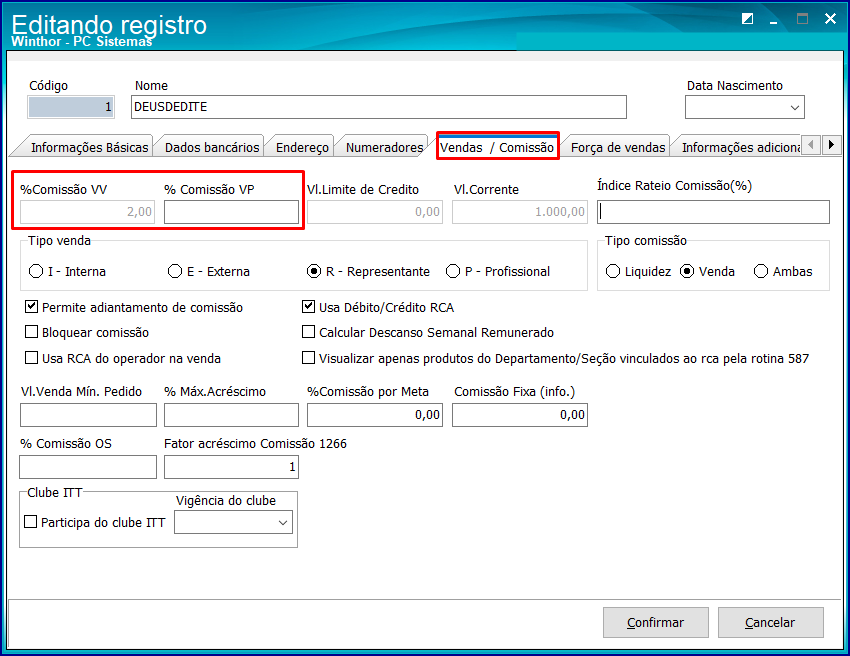Click the Confirmar button

[655, 622]
